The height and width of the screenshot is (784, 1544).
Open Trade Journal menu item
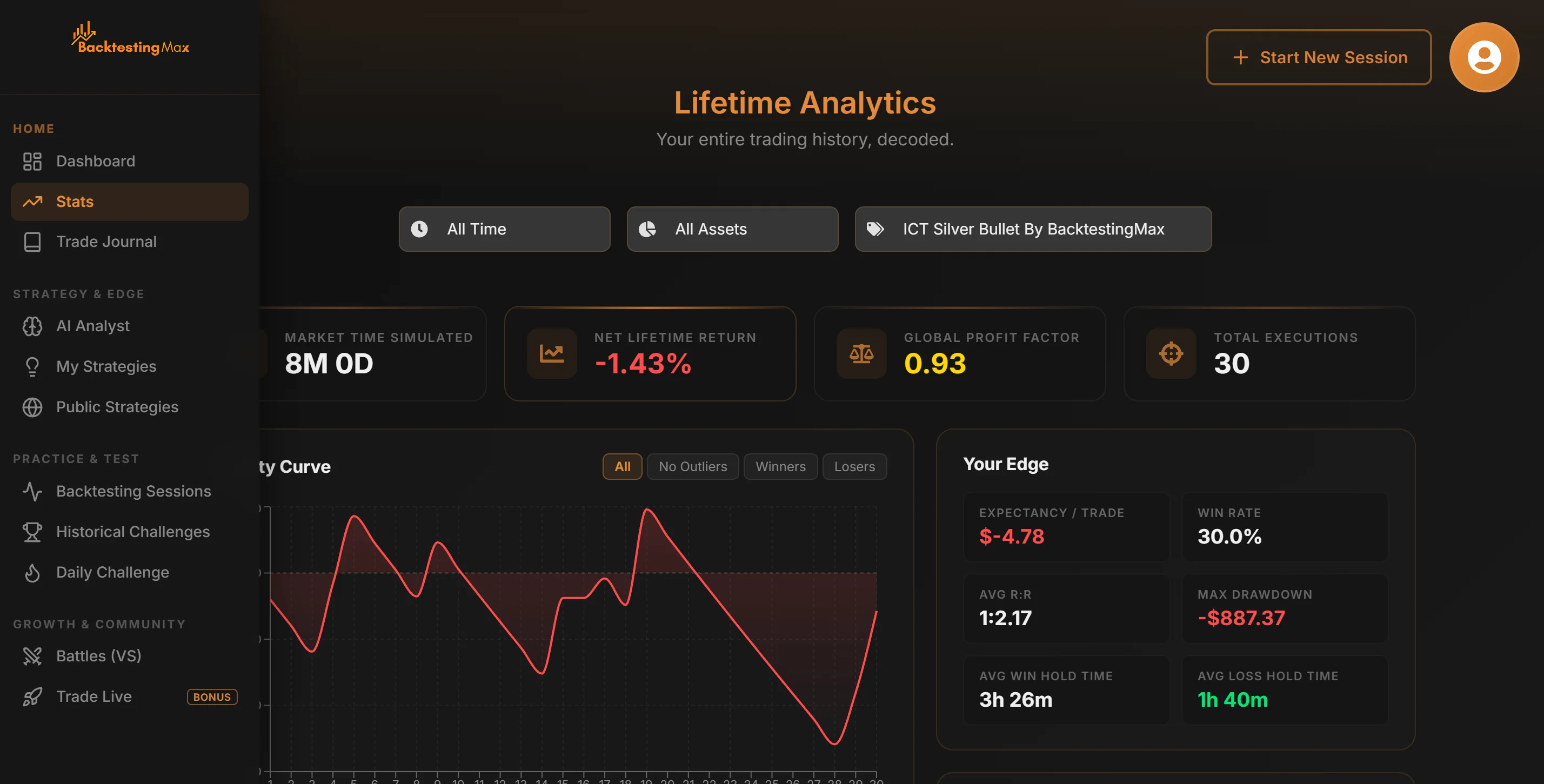coord(130,242)
